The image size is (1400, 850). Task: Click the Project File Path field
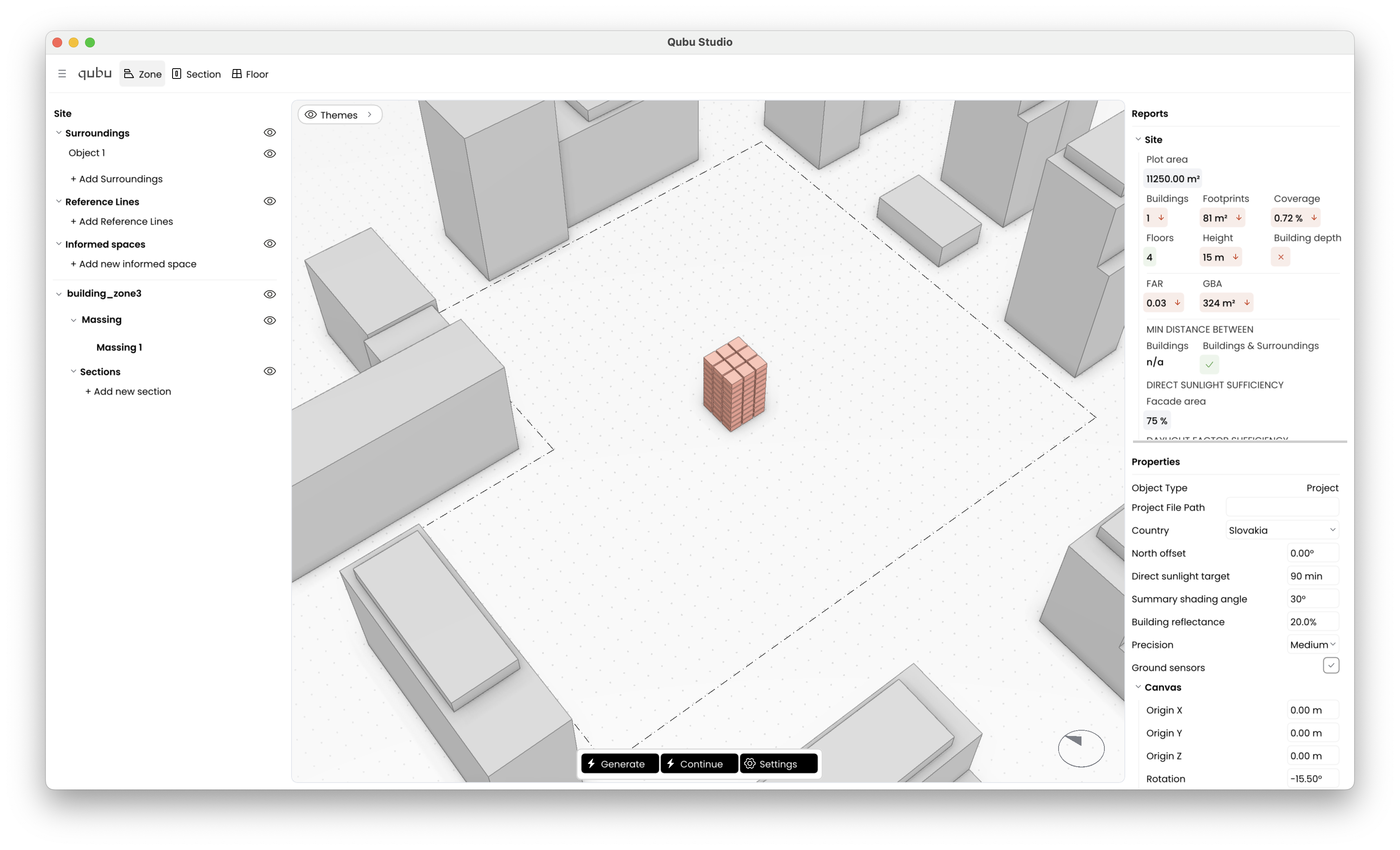tap(1282, 507)
